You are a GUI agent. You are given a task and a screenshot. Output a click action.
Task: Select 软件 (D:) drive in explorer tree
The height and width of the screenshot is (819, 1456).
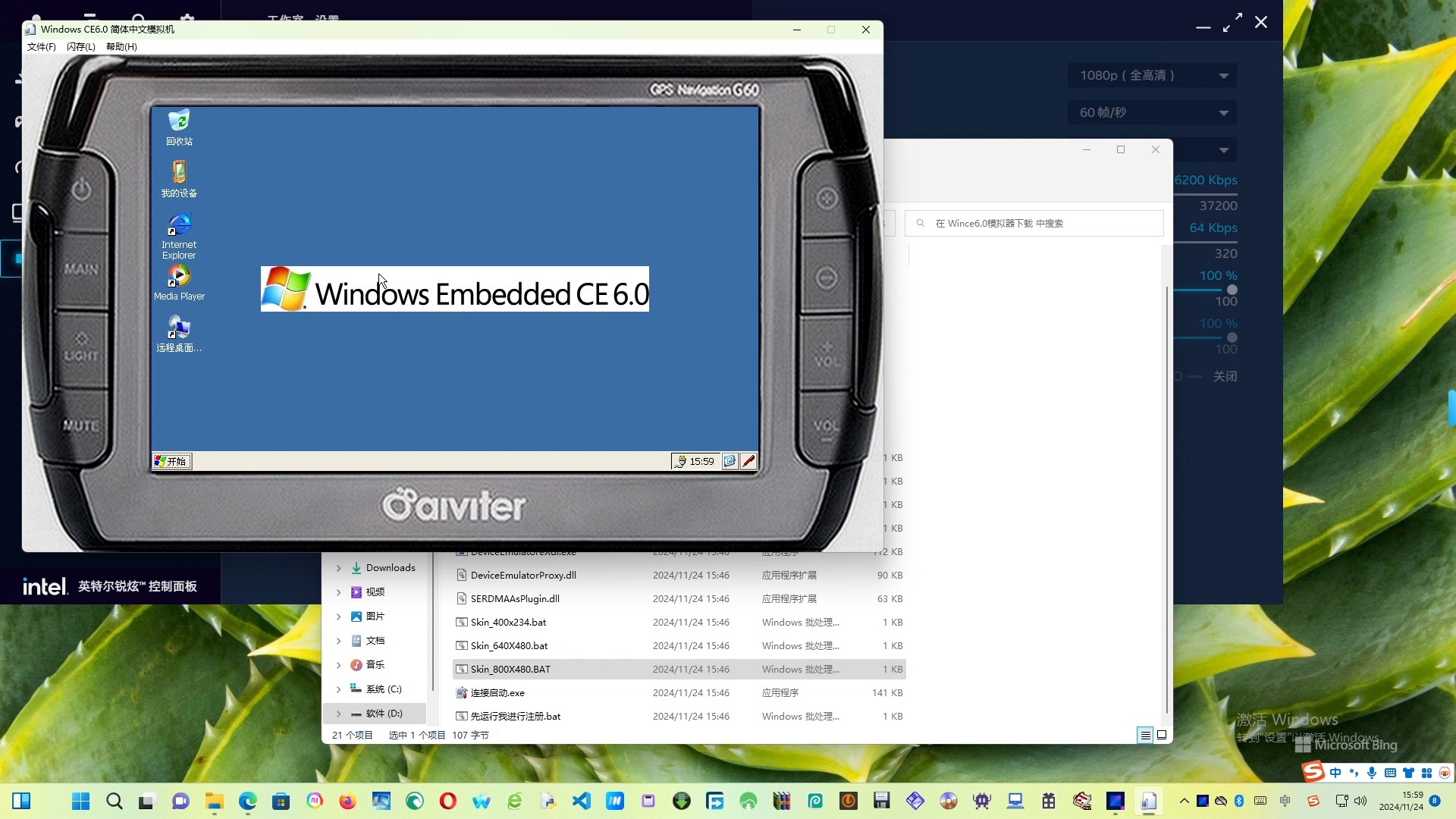click(375, 714)
